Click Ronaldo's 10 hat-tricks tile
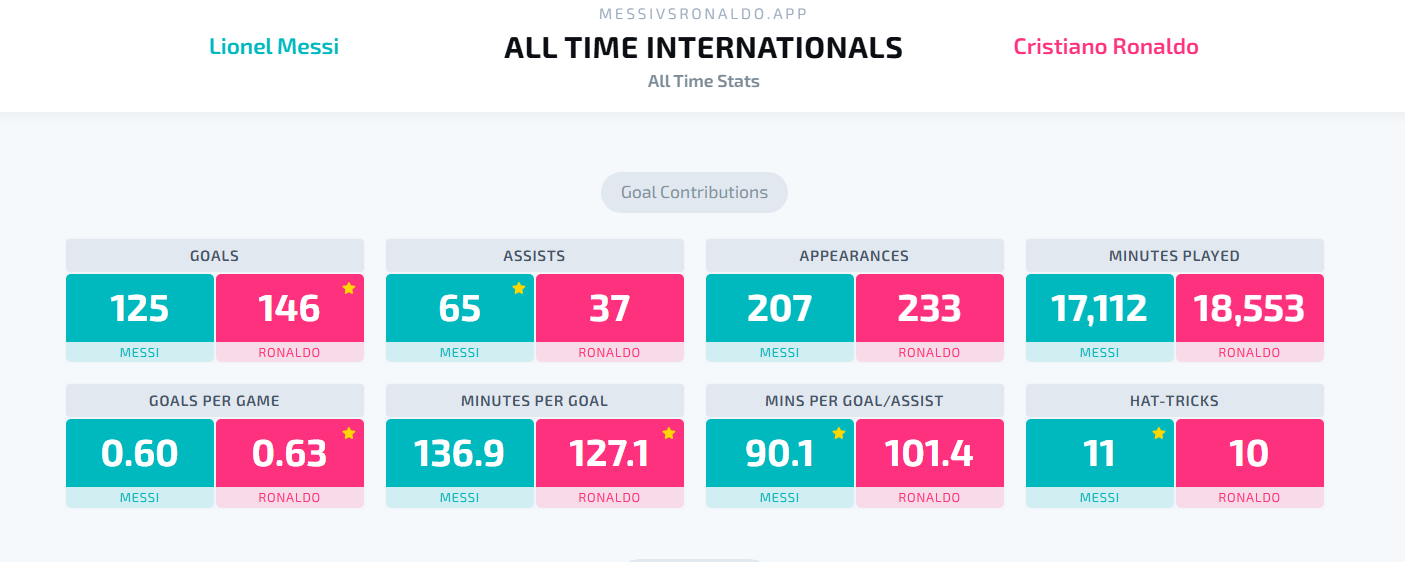Screen dimensions: 1405x562 1250,453
